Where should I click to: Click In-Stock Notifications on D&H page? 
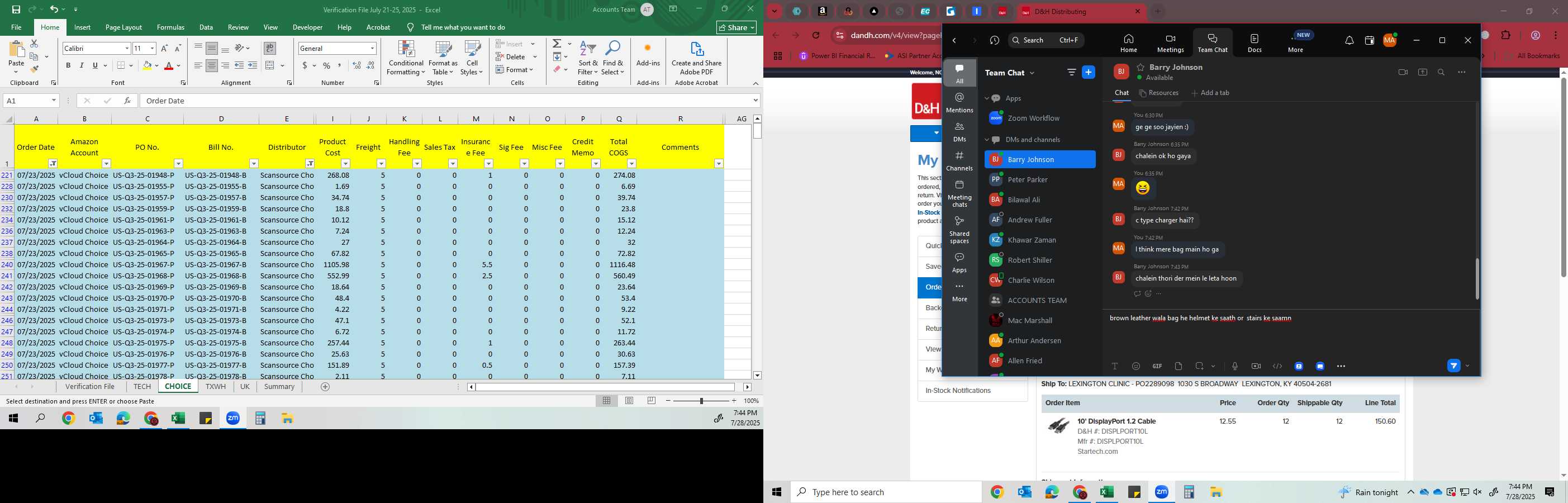tap(958, 391)
